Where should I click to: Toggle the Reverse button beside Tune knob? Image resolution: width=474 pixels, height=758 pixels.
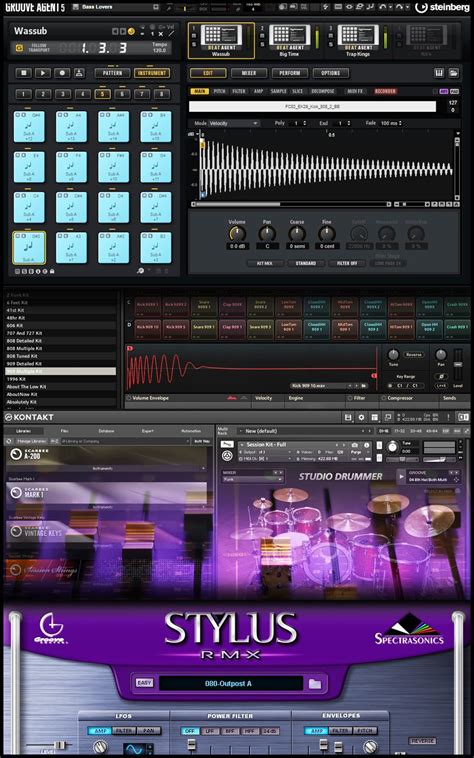413,354
